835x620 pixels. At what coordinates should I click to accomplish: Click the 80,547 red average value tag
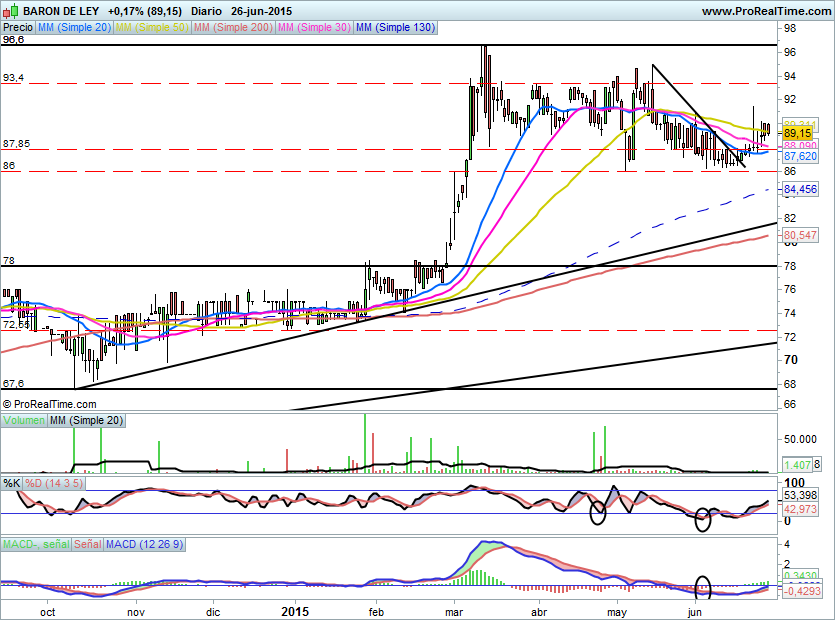[x=800, y=235]
